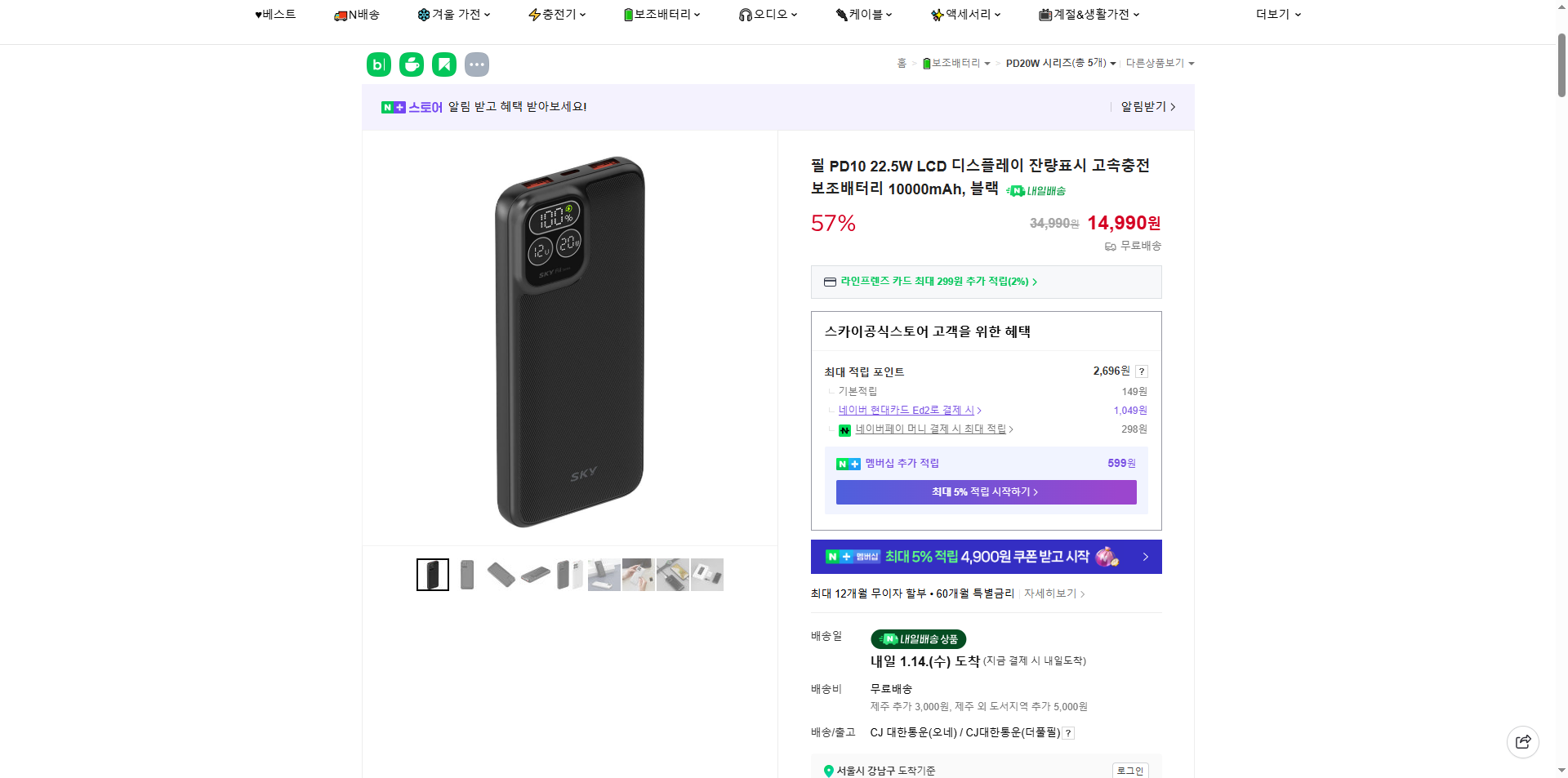Screen dimensions: 1568x778
Task: Open the gray more-options ellipsis icon
Action: 476,64
